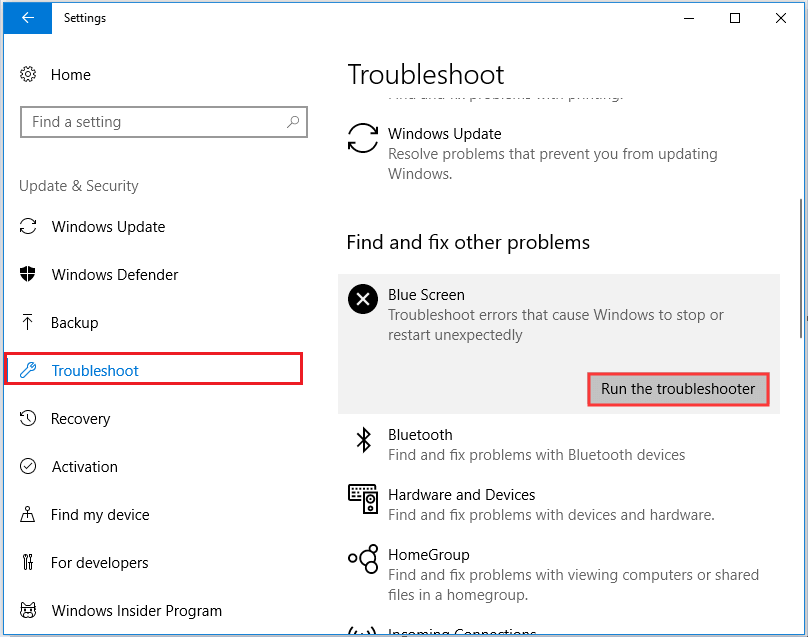Click the Windows Insider Program icon
The width and height of the screenshot is (808, 637).
point(28,611)
